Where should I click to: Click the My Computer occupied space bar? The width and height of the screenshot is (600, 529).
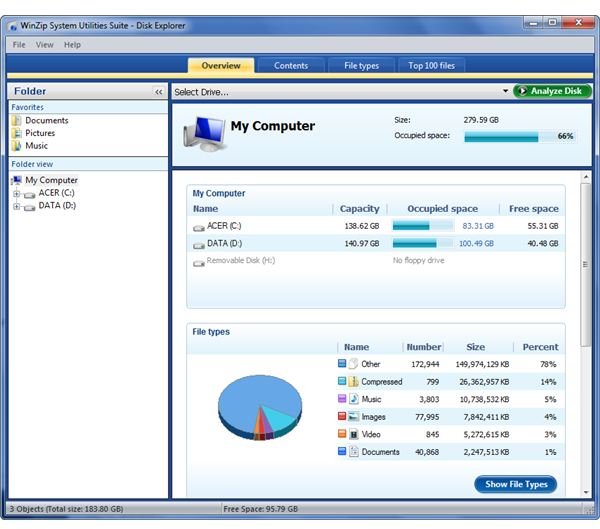pyautogui.click(x=520, y=137)
